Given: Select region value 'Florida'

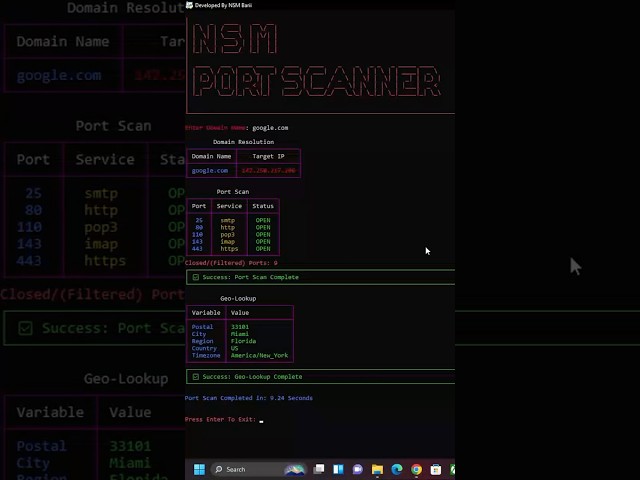Looking at the screenshot, I should pyautogui.click(x=243, y=341).
